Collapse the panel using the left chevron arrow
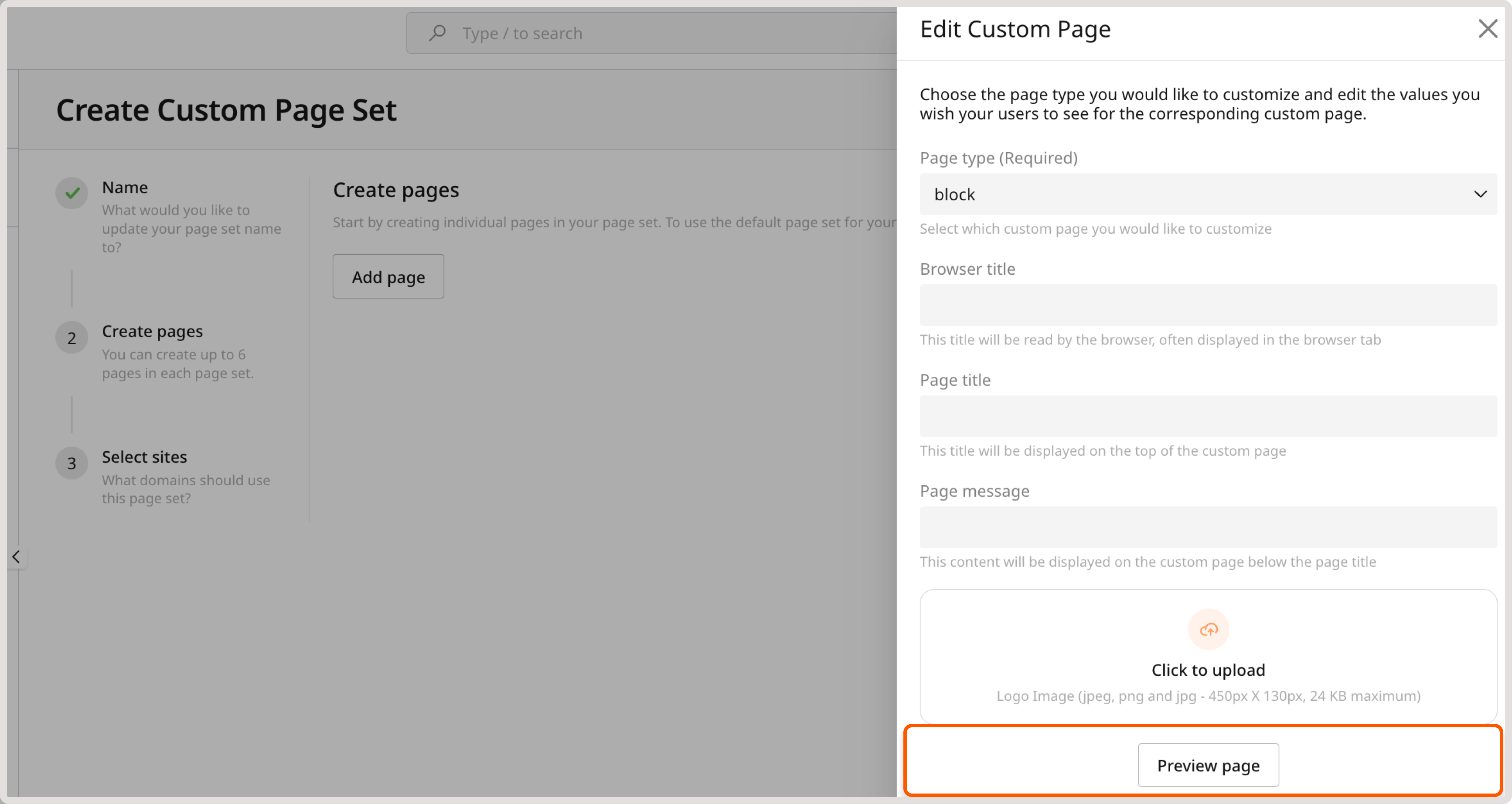Screen dimensions: 1512x804 point(17,557)
